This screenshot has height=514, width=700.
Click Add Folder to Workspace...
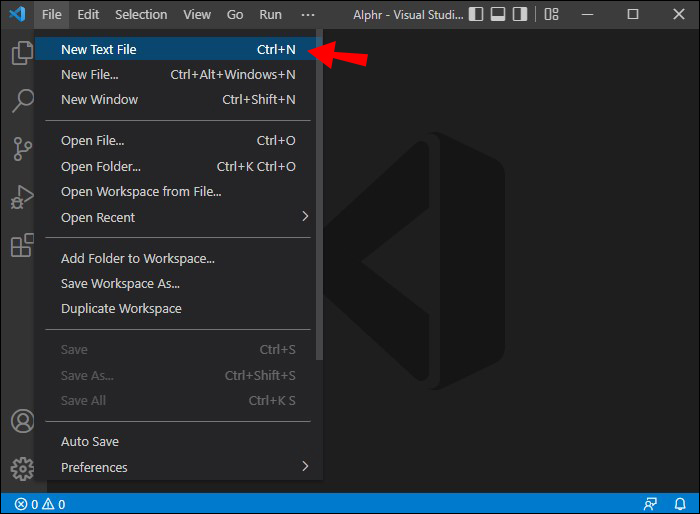point(138,258)
